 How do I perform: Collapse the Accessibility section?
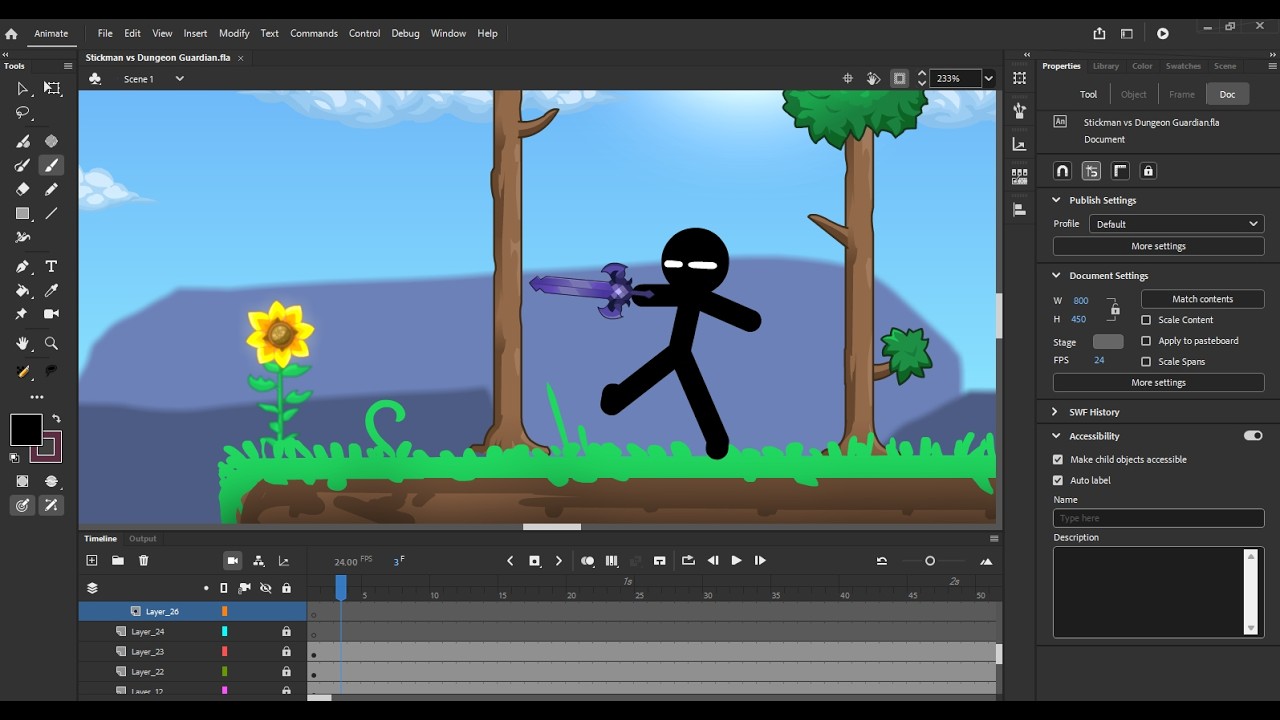pyautogui.click(x=1056, y=436)
